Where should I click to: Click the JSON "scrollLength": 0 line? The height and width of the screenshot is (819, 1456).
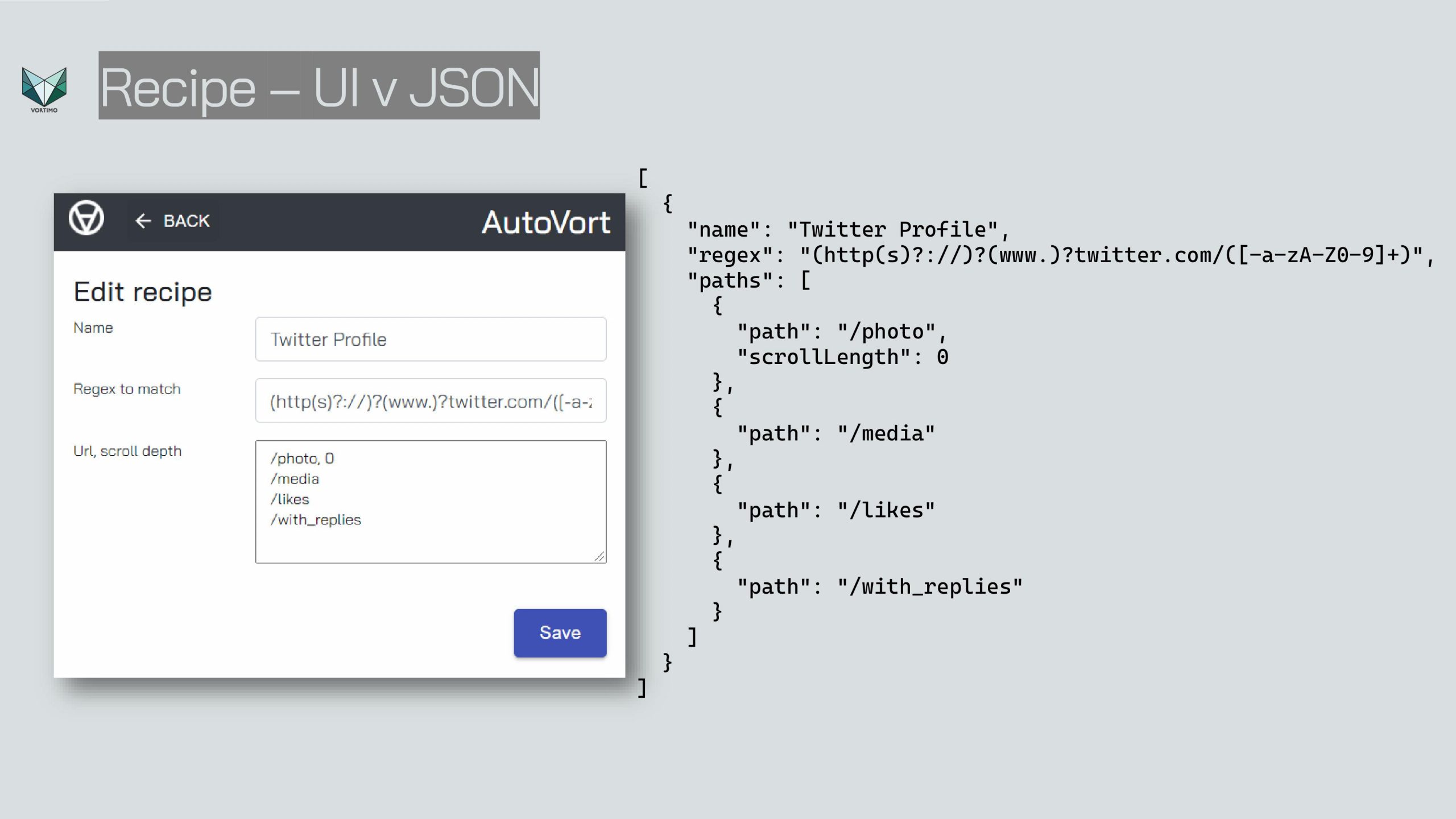(843, 357)
